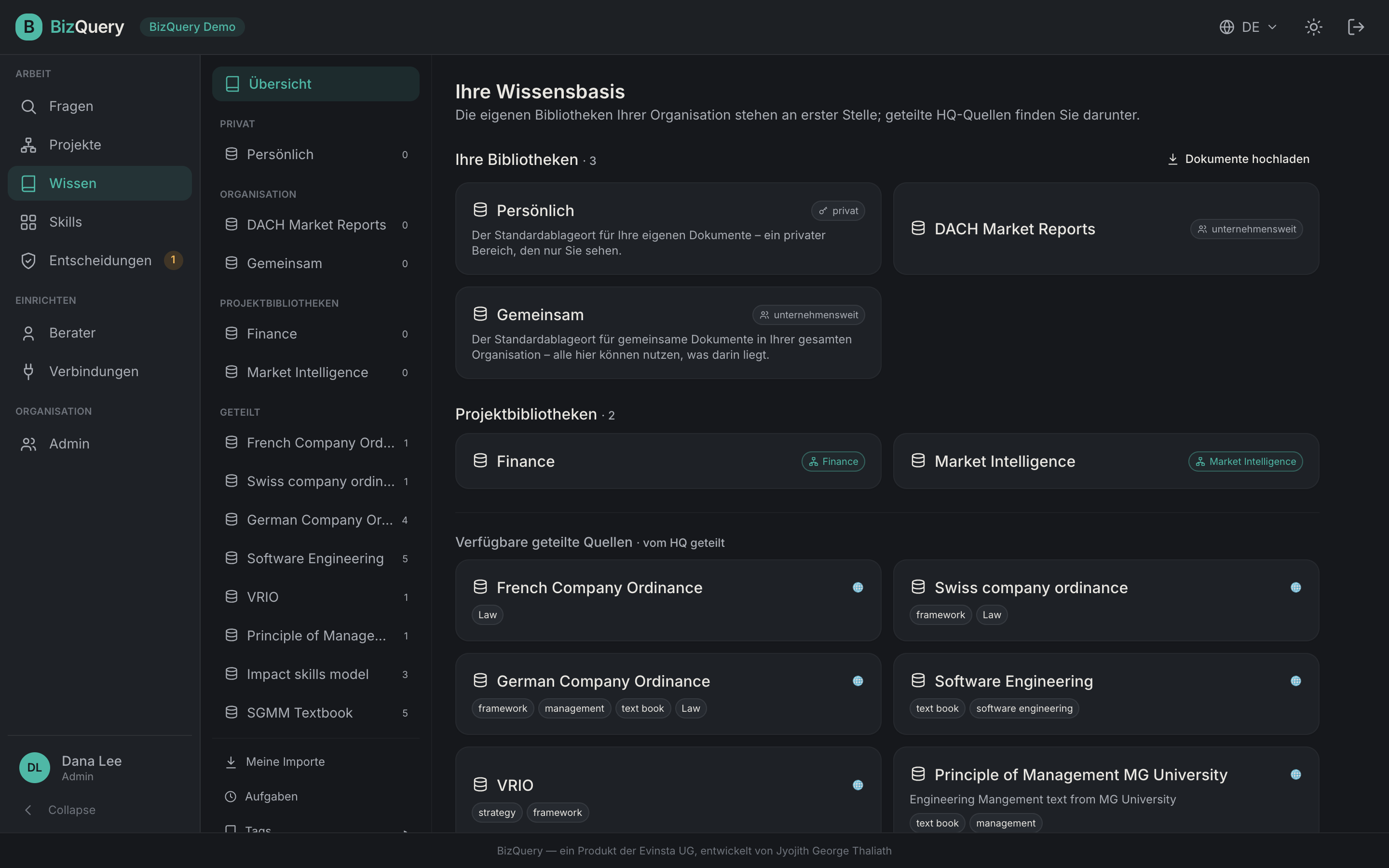This screenshot has height=868, width=1389.
Task: Click unternehmensweit badge on DACH Market Reports
Action: pos(1246,229)
